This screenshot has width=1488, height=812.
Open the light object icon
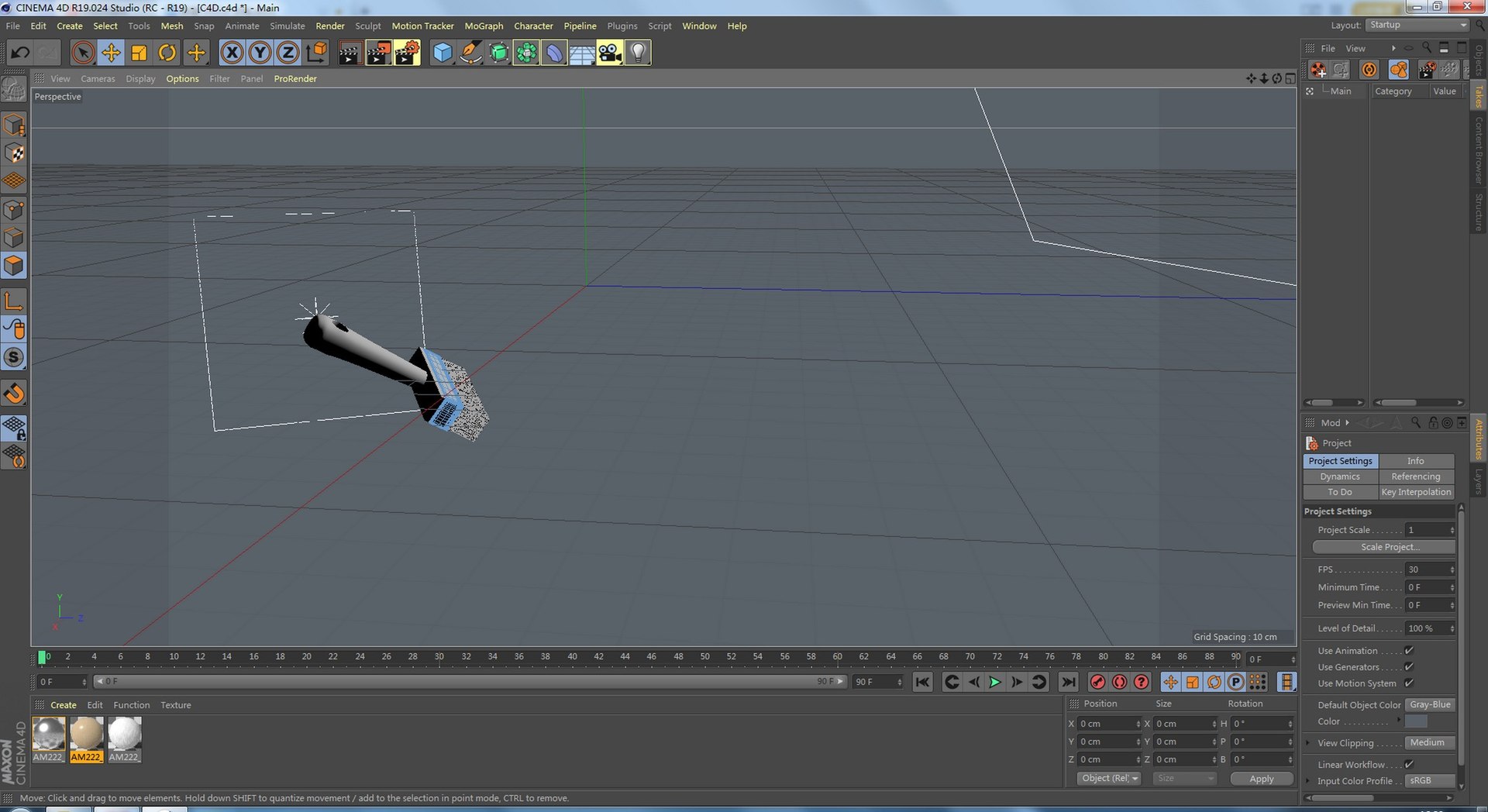coord(638,53)
